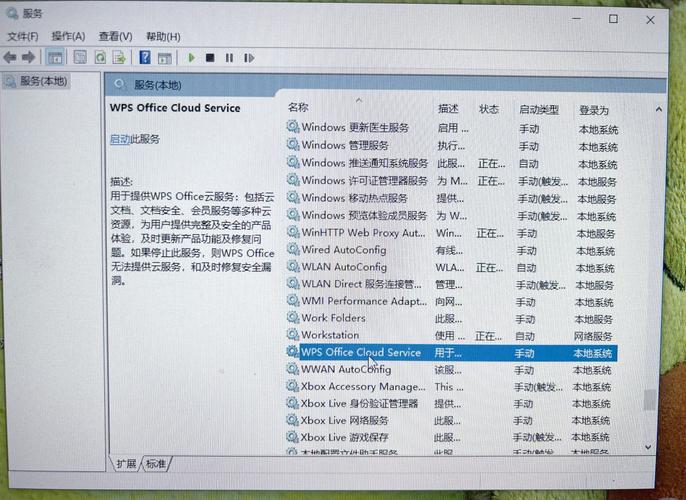
Task: Click 网络服务 login cell of Workstation
Action: point(593,336)
